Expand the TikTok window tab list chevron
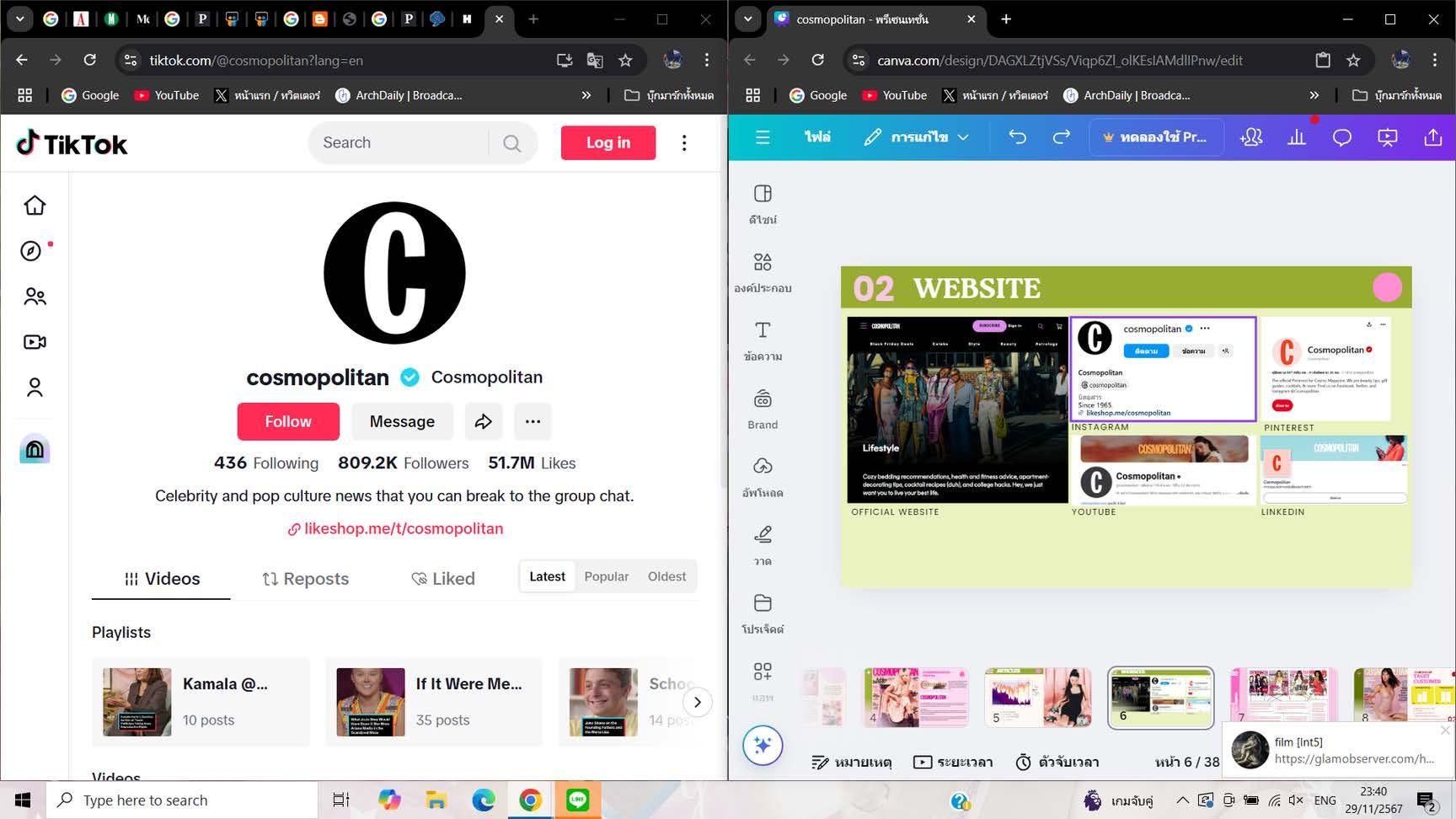The image size is (1456, 819). pyautogui.click(x=19, y=19)
